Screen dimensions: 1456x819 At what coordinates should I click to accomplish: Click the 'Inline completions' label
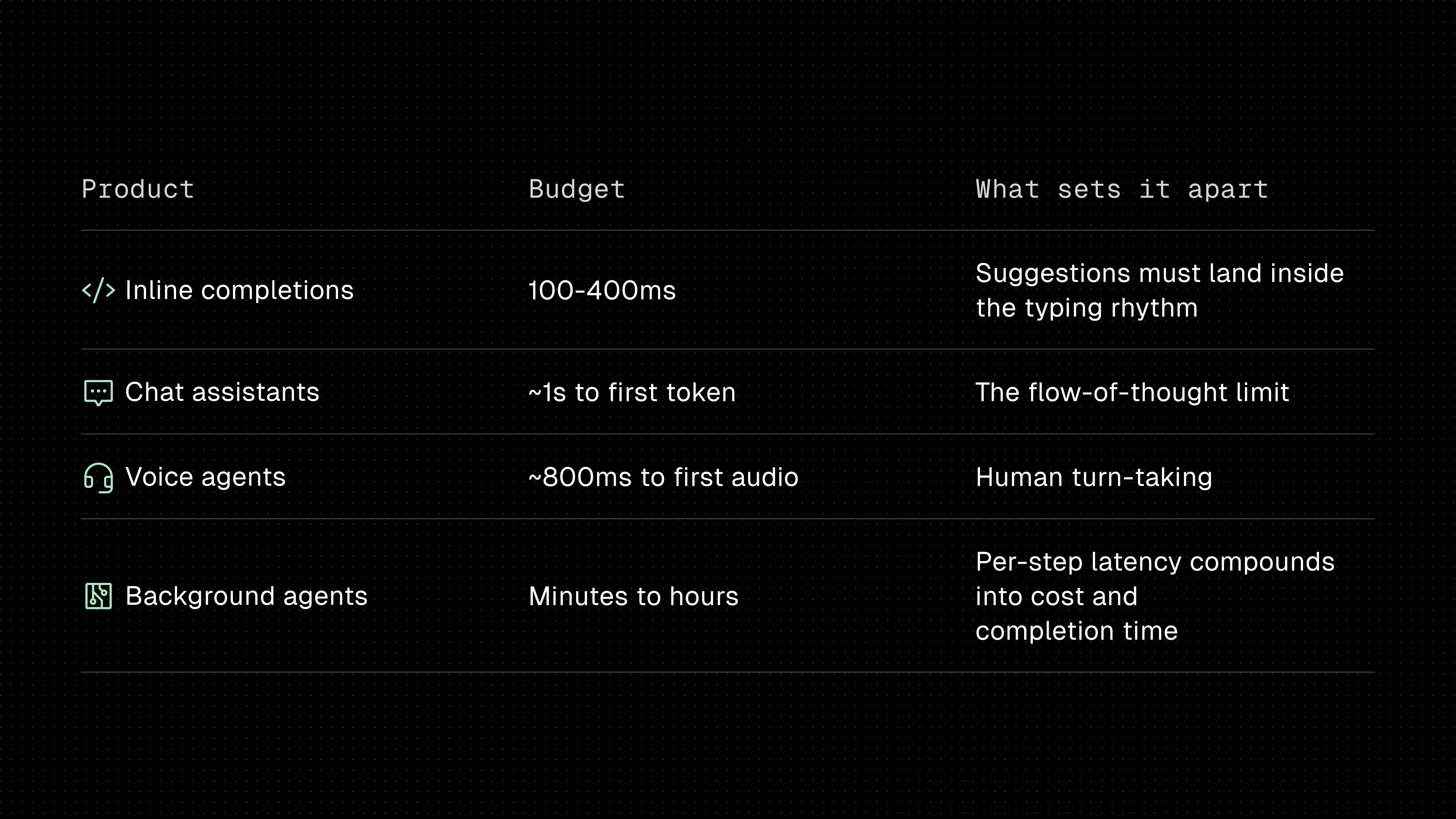coord(239,291)
